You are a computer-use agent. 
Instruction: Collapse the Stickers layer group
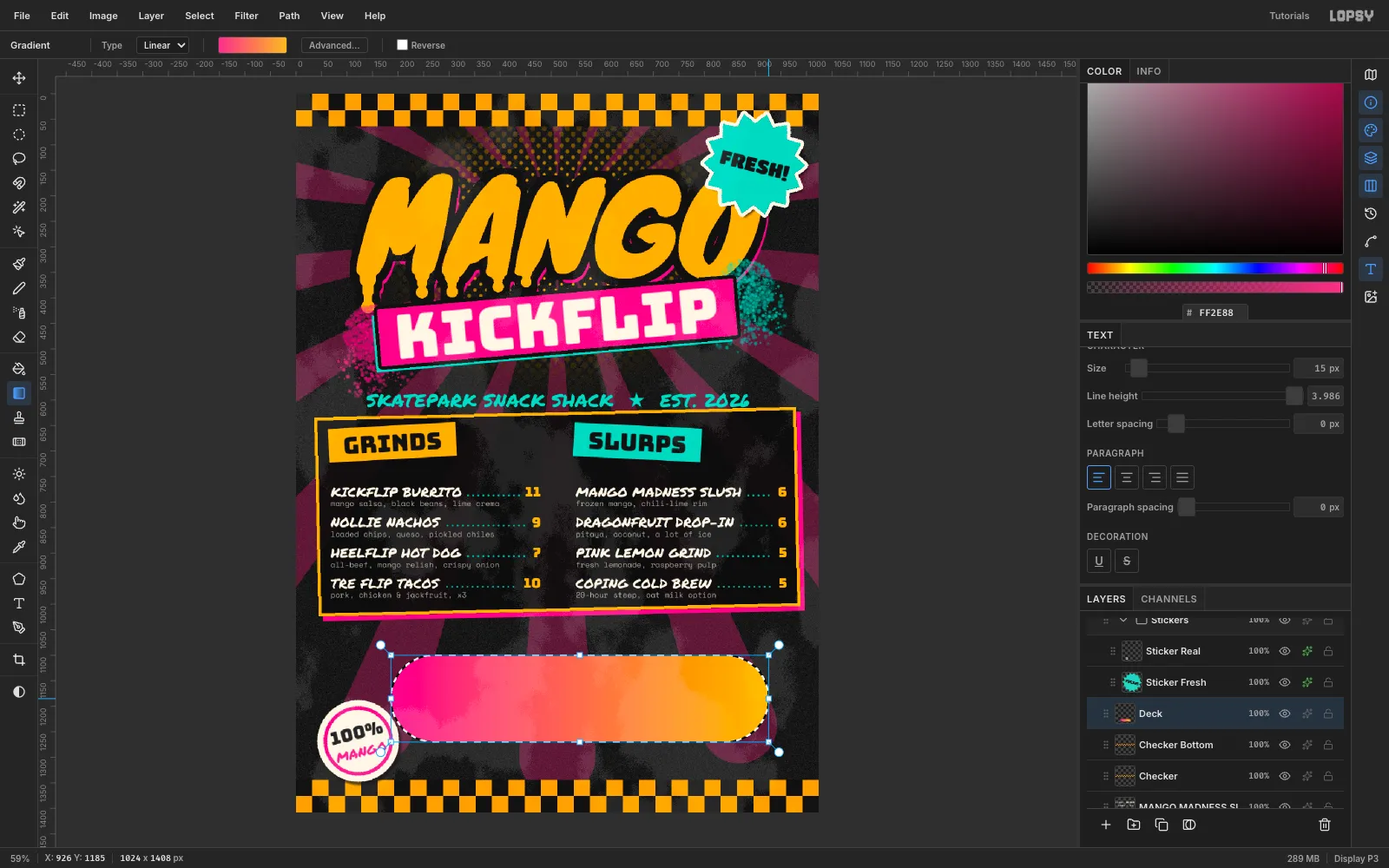[x=1123, y=621]
